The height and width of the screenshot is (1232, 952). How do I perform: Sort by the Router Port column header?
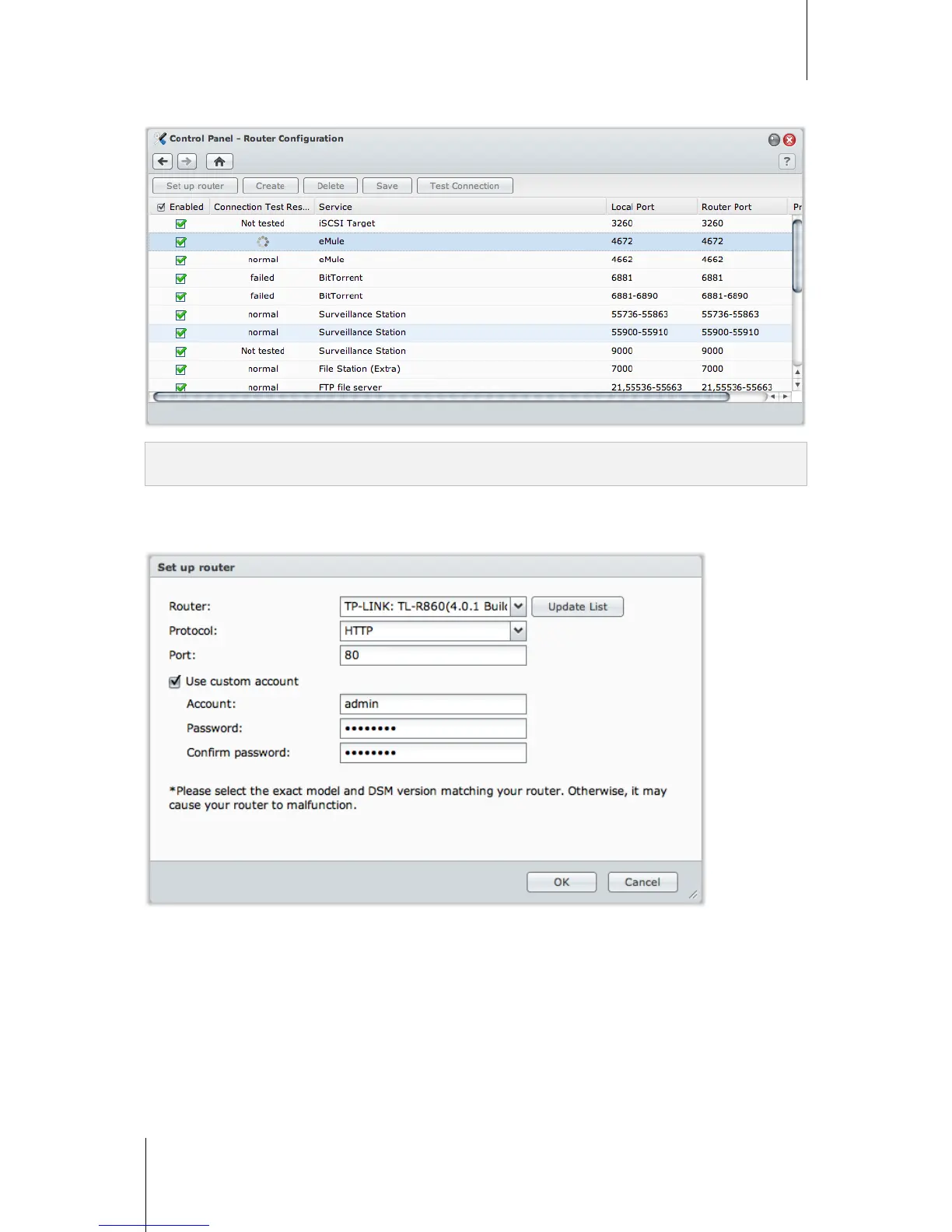pos(742,207)
